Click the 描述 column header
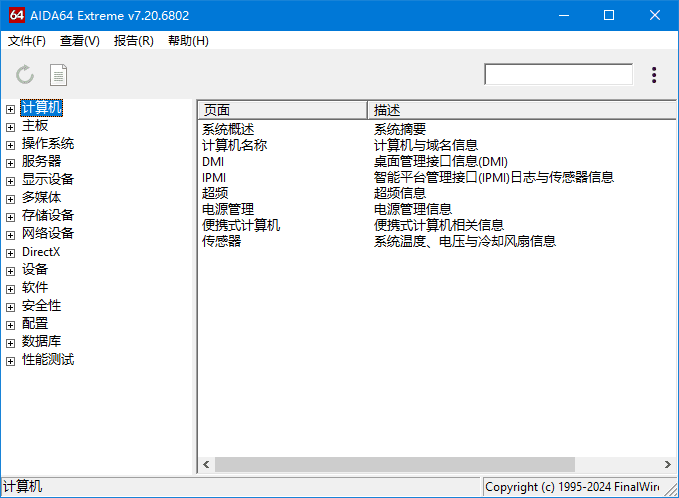Viewport: 679px width, 498px height. [520, 109]
